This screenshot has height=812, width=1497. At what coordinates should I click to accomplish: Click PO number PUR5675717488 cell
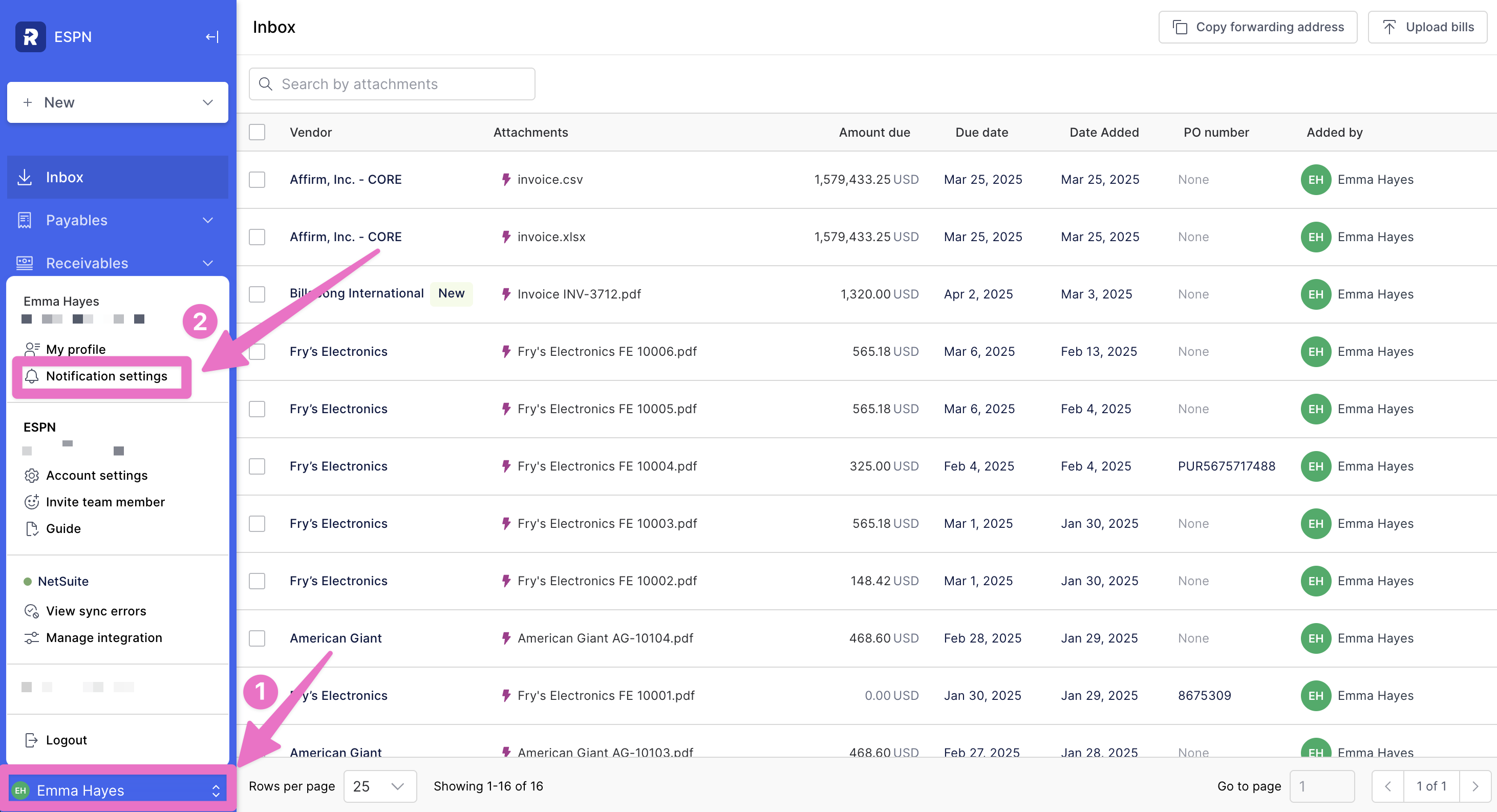pyautogui.click(x=1226, y=466)
